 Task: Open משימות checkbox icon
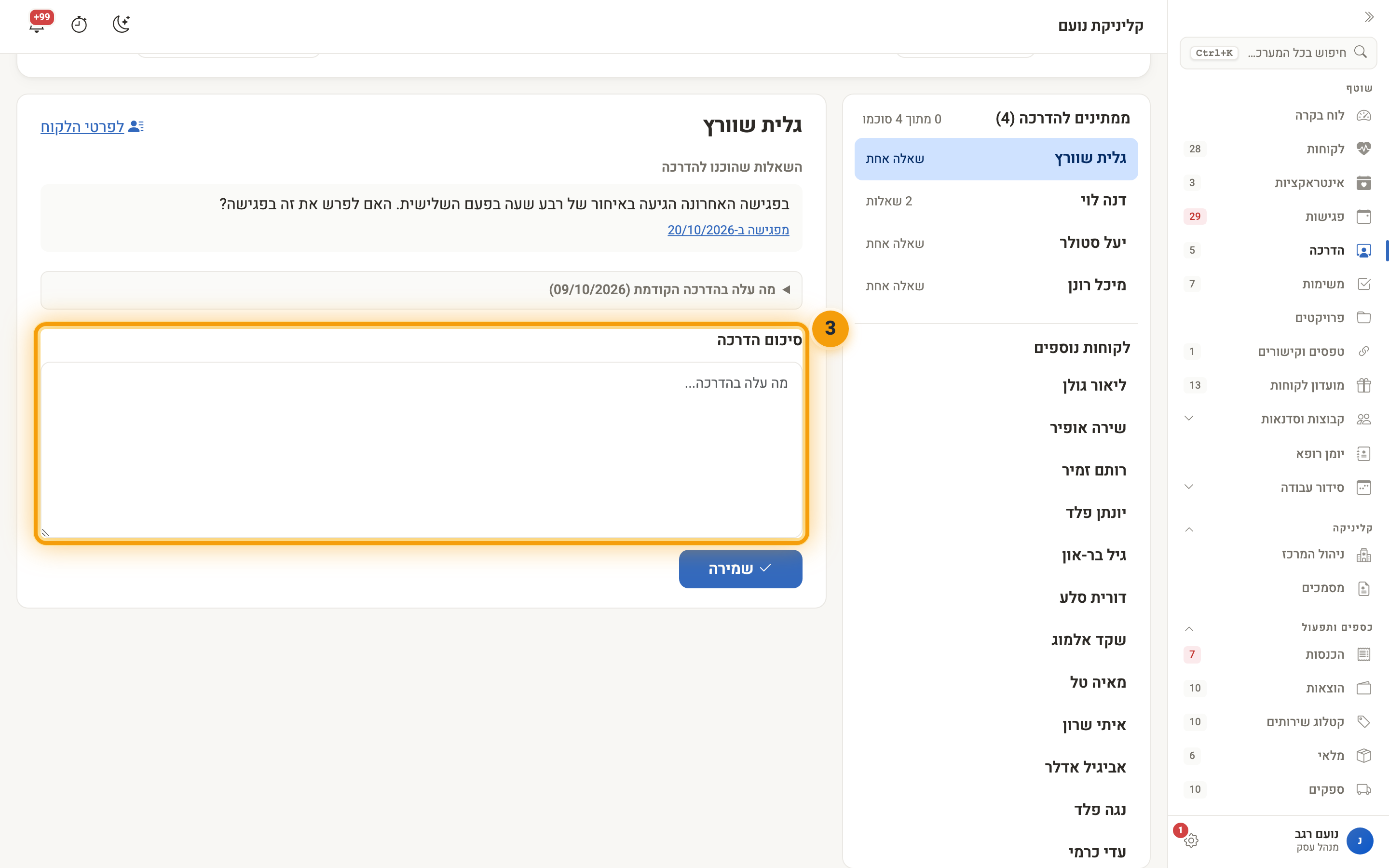coord(1363,284)
